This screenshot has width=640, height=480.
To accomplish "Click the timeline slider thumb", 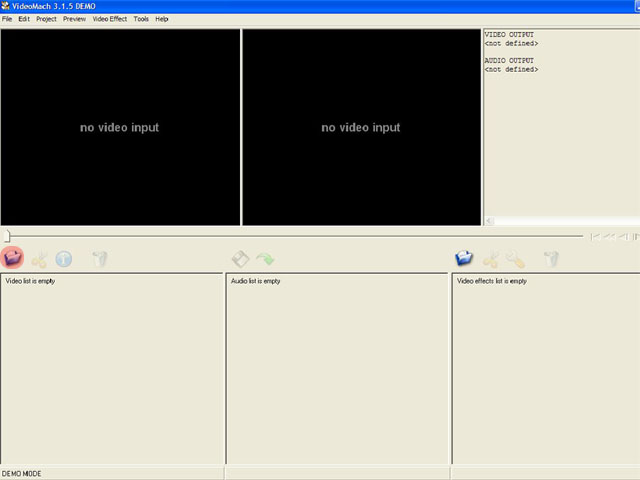I will [7, 236].
